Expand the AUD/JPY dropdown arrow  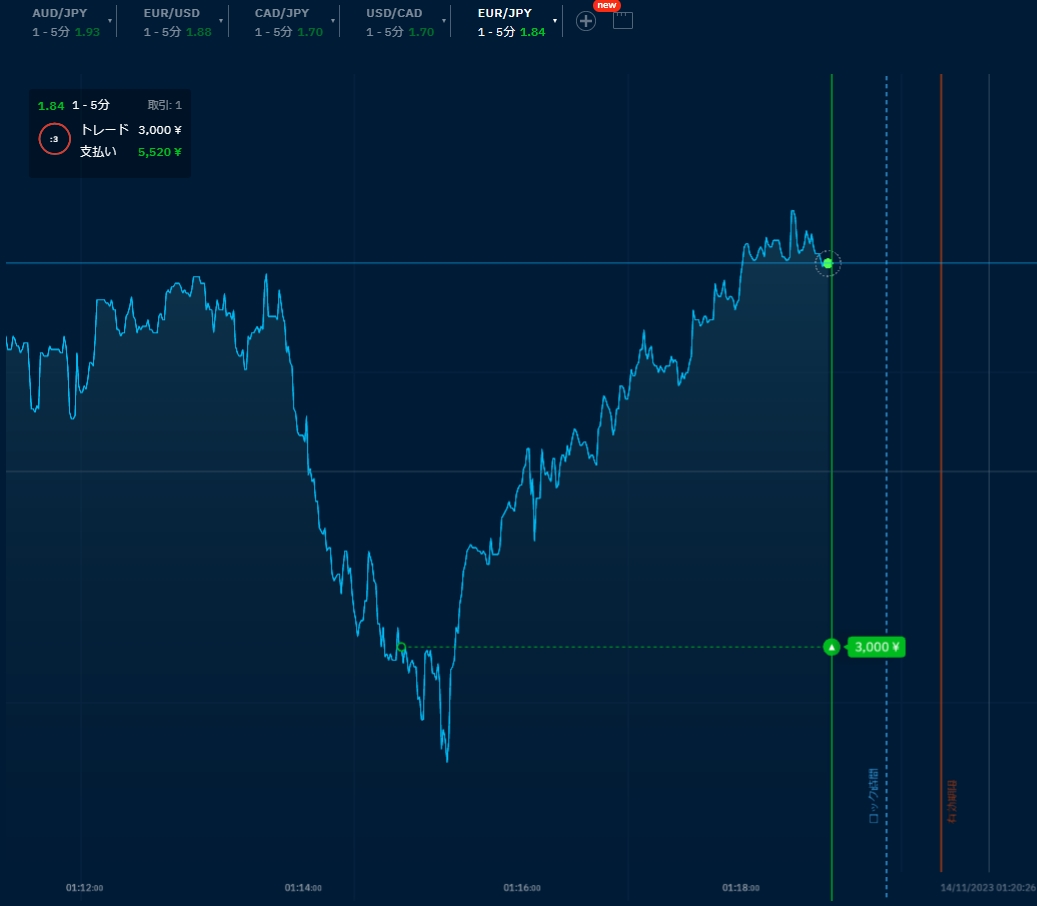point(110,20)
